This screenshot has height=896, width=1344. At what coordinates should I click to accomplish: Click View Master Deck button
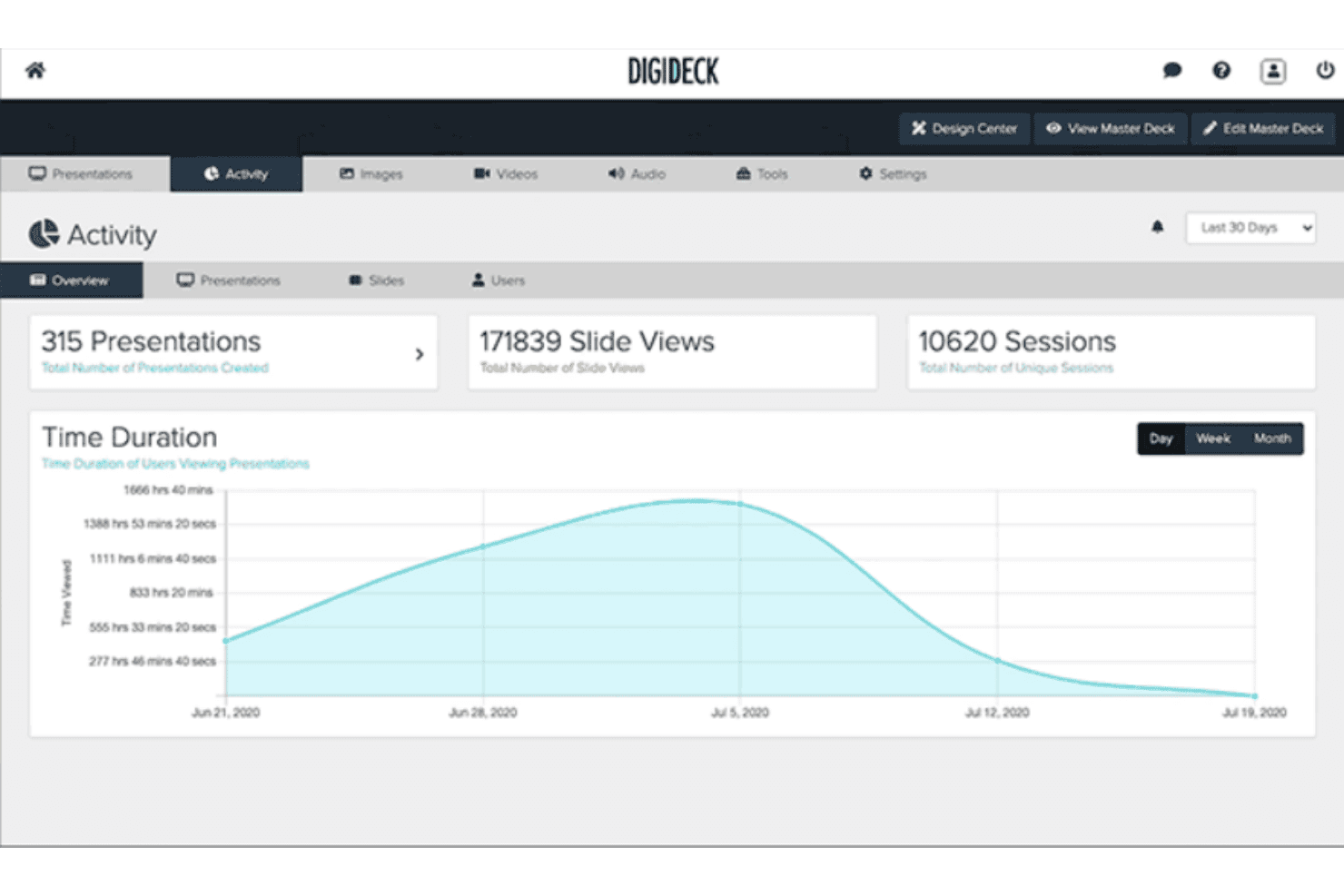[1111, 129]
